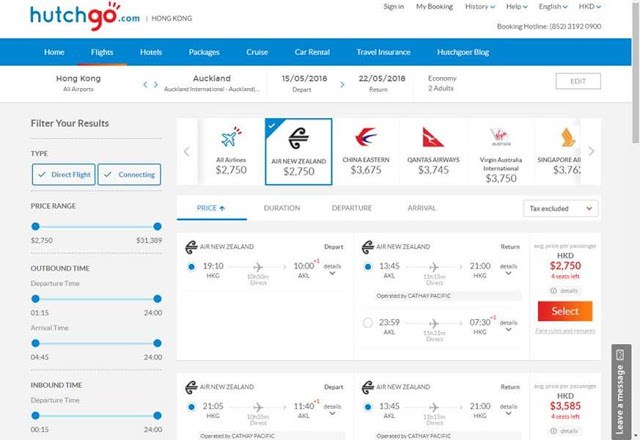This screenshot has width=640, height=440.
Task: Click left arrow beside Auckland destination
Action: (145, 85)
